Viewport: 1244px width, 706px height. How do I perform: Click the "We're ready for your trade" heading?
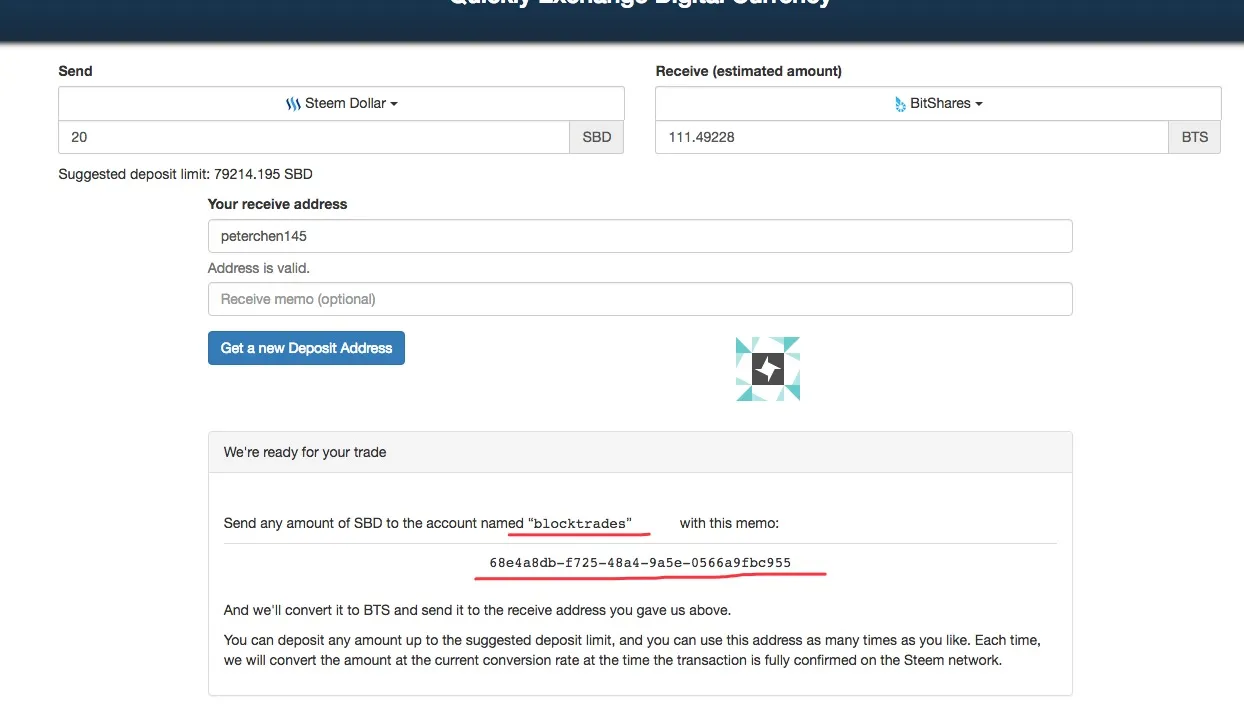(x=305, y=452)
